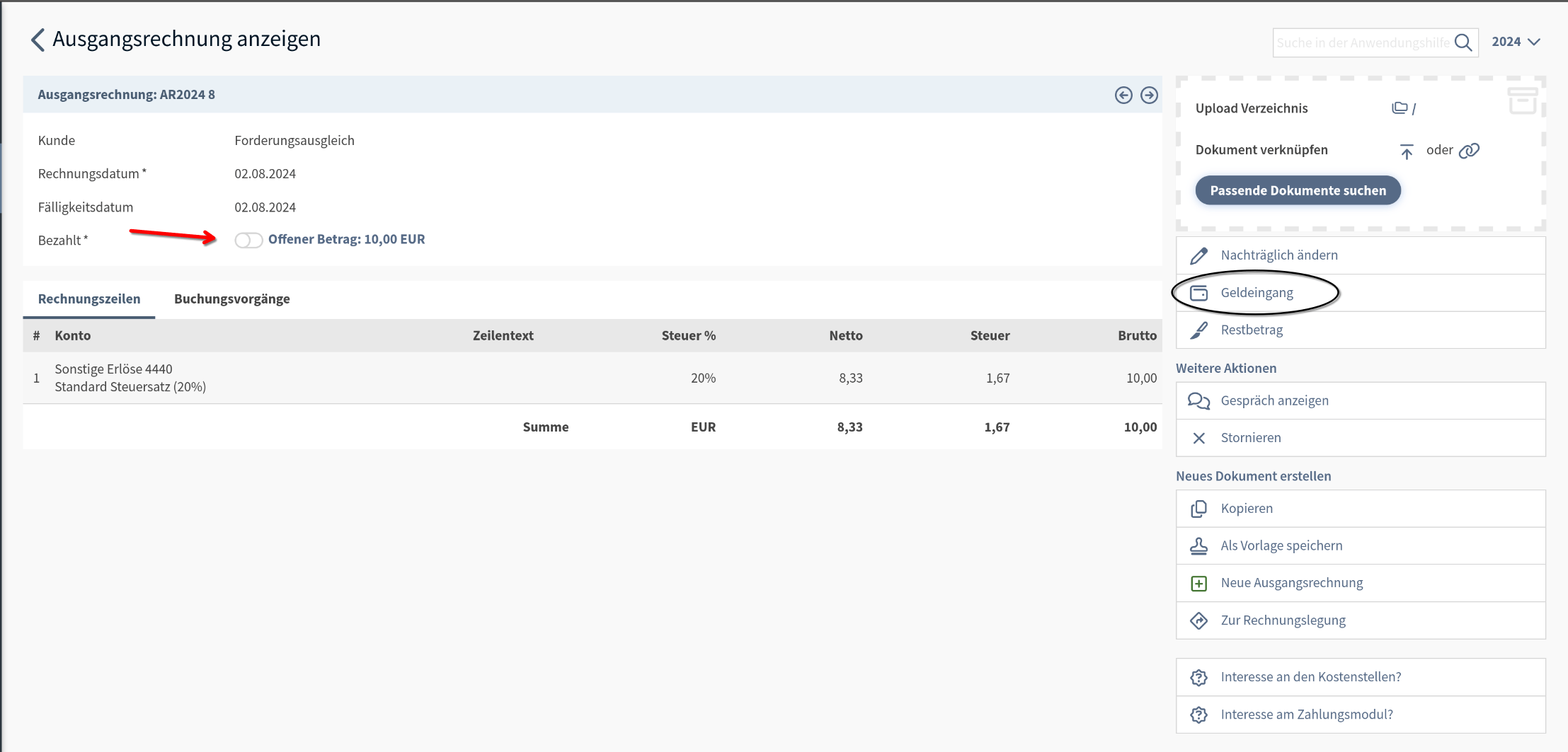Choose Nachträglich ändern to edit invoice
Viewport: 1568px width, 752px height.
pos(1278,255)
